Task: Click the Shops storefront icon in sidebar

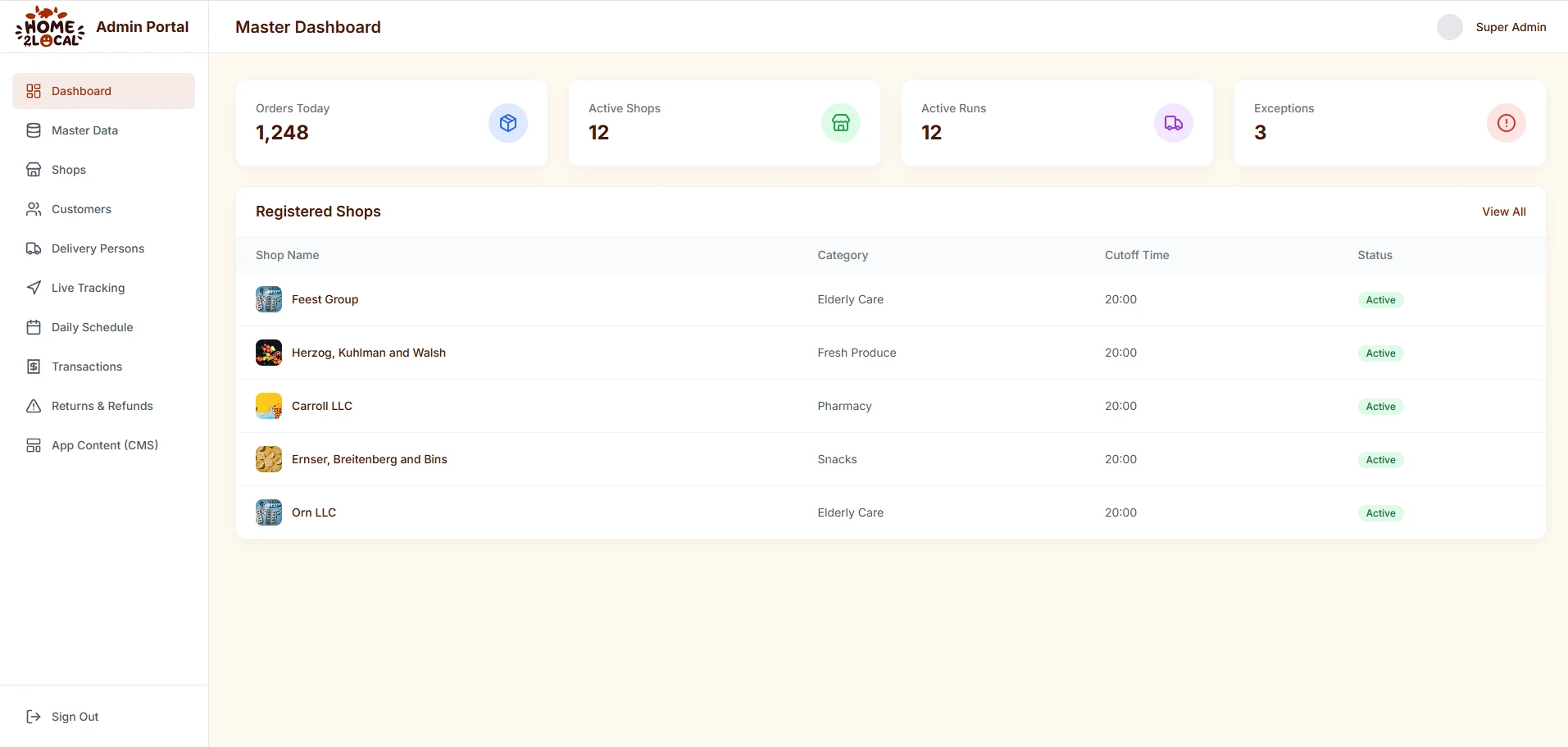Action: 34,170
